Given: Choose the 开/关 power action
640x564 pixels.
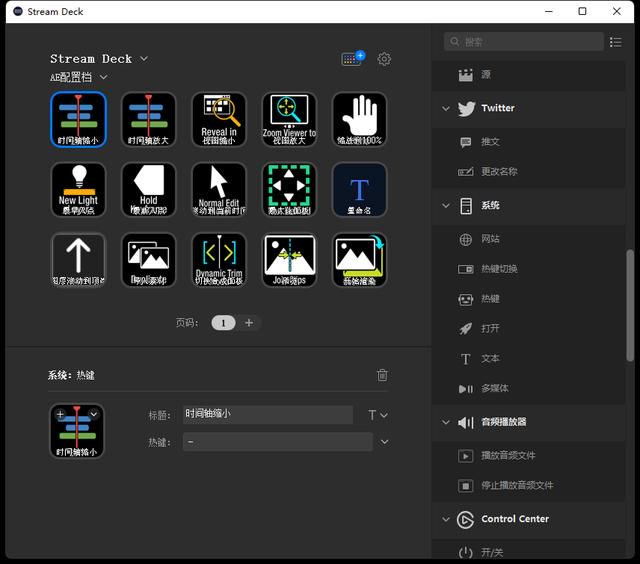Looking at the screenshot, I should pos(529,552).
